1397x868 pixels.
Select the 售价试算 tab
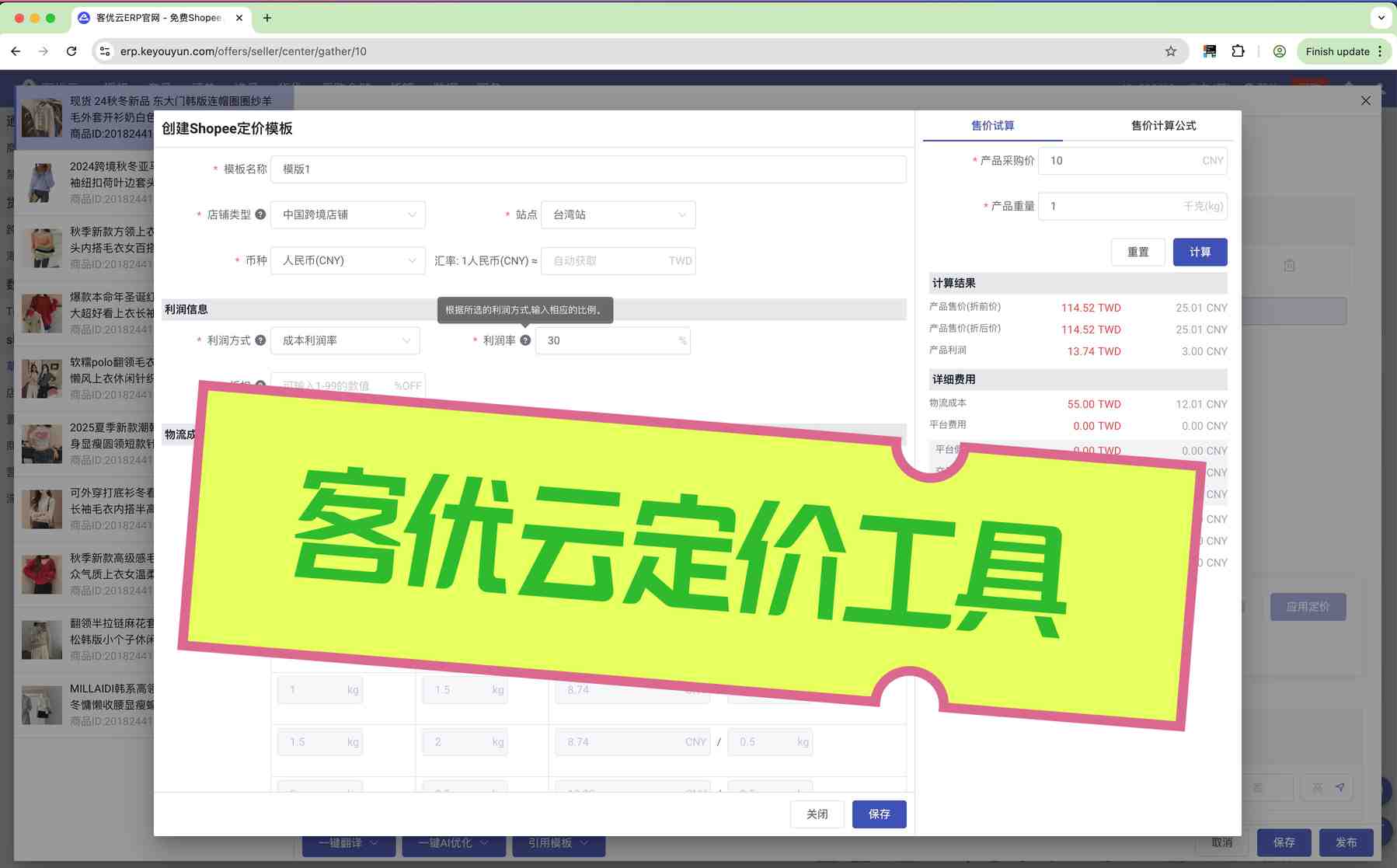click(x=992, y=126)
